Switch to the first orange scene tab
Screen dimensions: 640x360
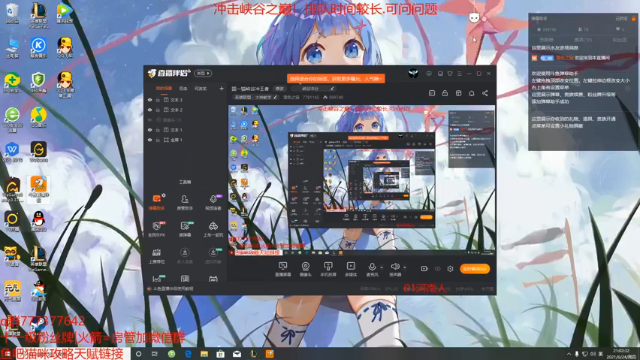164,89
